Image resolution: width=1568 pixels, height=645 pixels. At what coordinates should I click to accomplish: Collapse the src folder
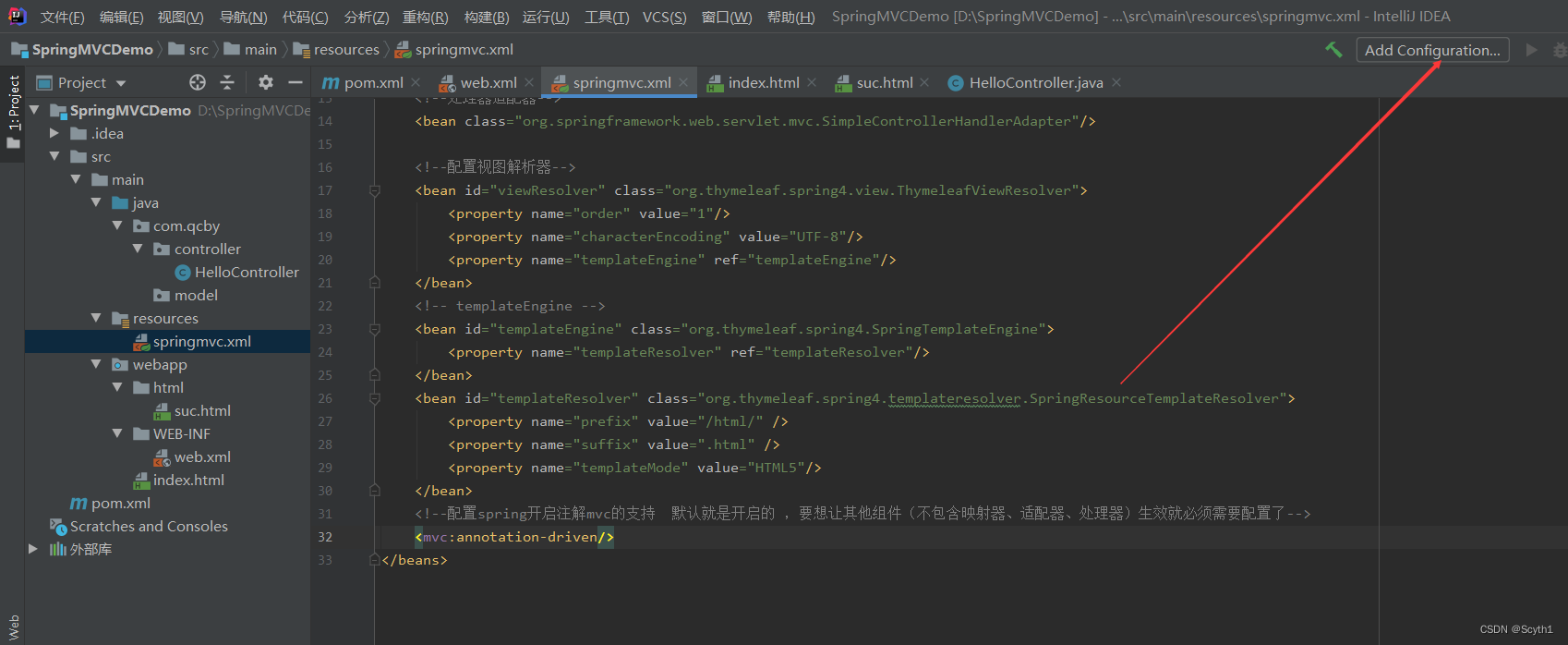(x=54, y=156)
